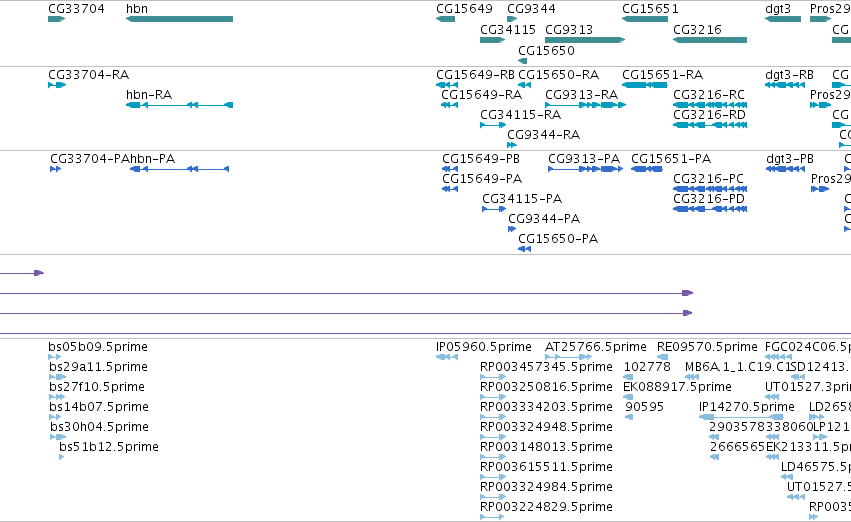Click the CG34115-PA protein label
The width and height of the screenshot is (851, 522).
coord(522,199)
